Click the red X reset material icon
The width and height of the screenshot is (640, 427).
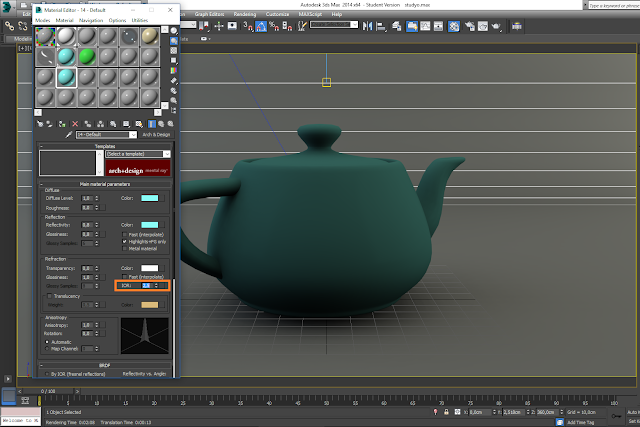point(75,124)
